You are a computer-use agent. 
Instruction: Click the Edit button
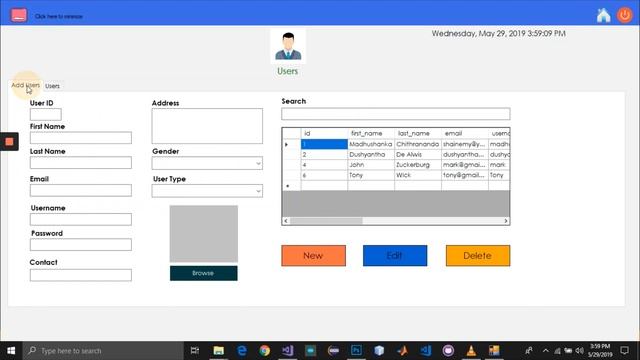pos(395,256)
